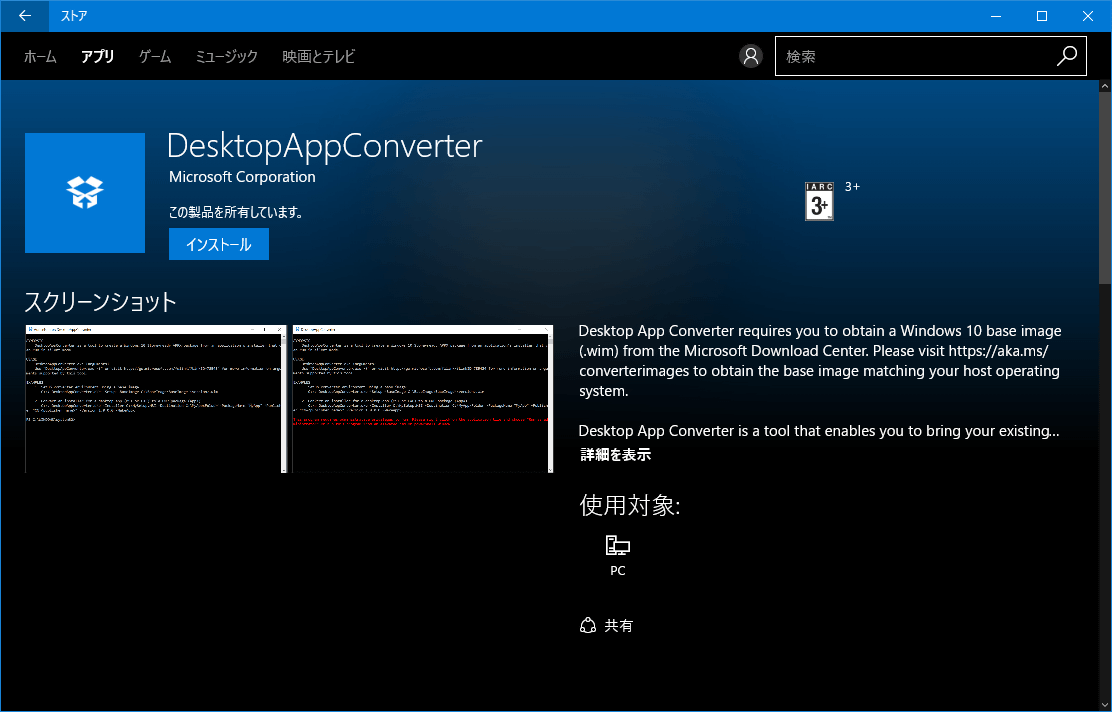Click the PC device icon
Image resolution: width=1112 pixels, height=712 pixels.
coord(618,545)
